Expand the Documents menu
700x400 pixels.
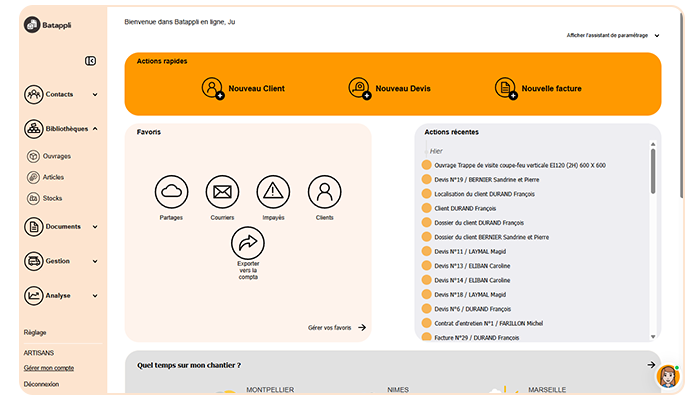pyautogui.click(x=95, y=227)
